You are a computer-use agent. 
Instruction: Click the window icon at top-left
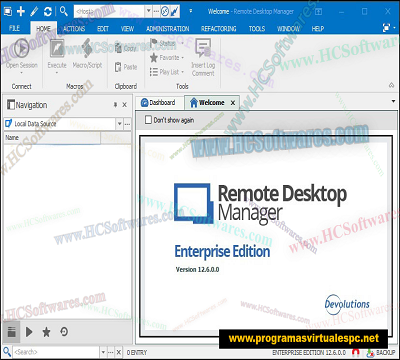point(8,11)
